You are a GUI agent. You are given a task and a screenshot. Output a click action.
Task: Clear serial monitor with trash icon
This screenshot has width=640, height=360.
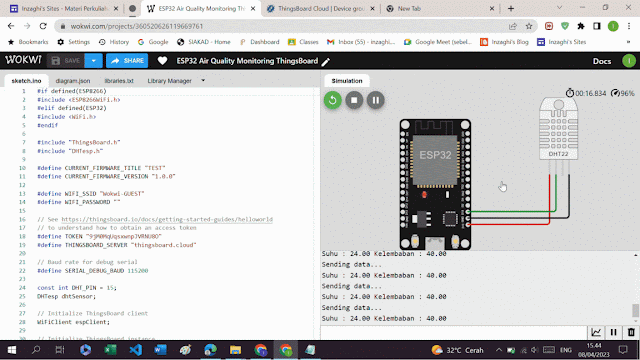[x=631, y=332]
